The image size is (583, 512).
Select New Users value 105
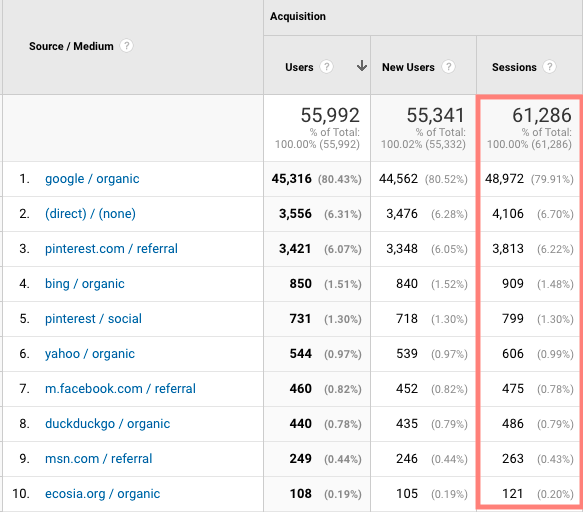(407, 494)
